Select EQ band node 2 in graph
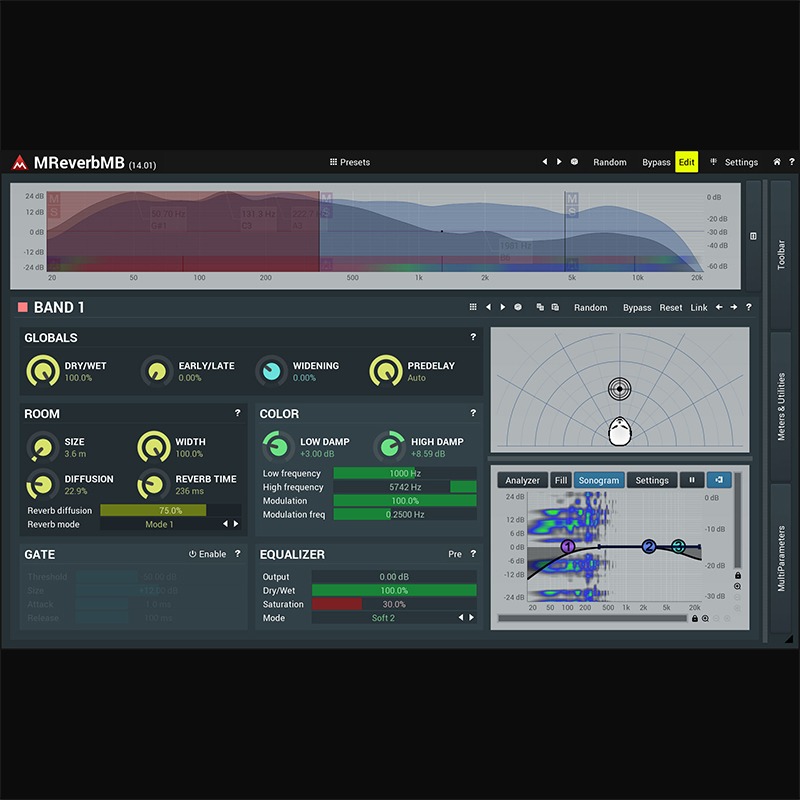The image size is (800, 800). [x=648, y=546]
